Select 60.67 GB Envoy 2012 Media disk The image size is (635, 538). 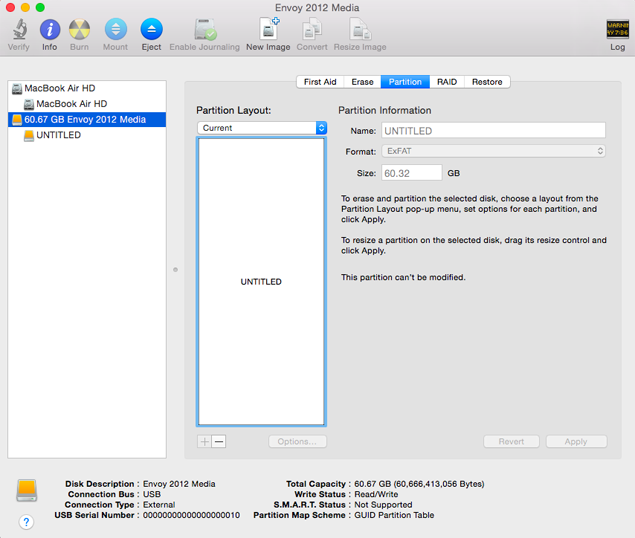87,120
